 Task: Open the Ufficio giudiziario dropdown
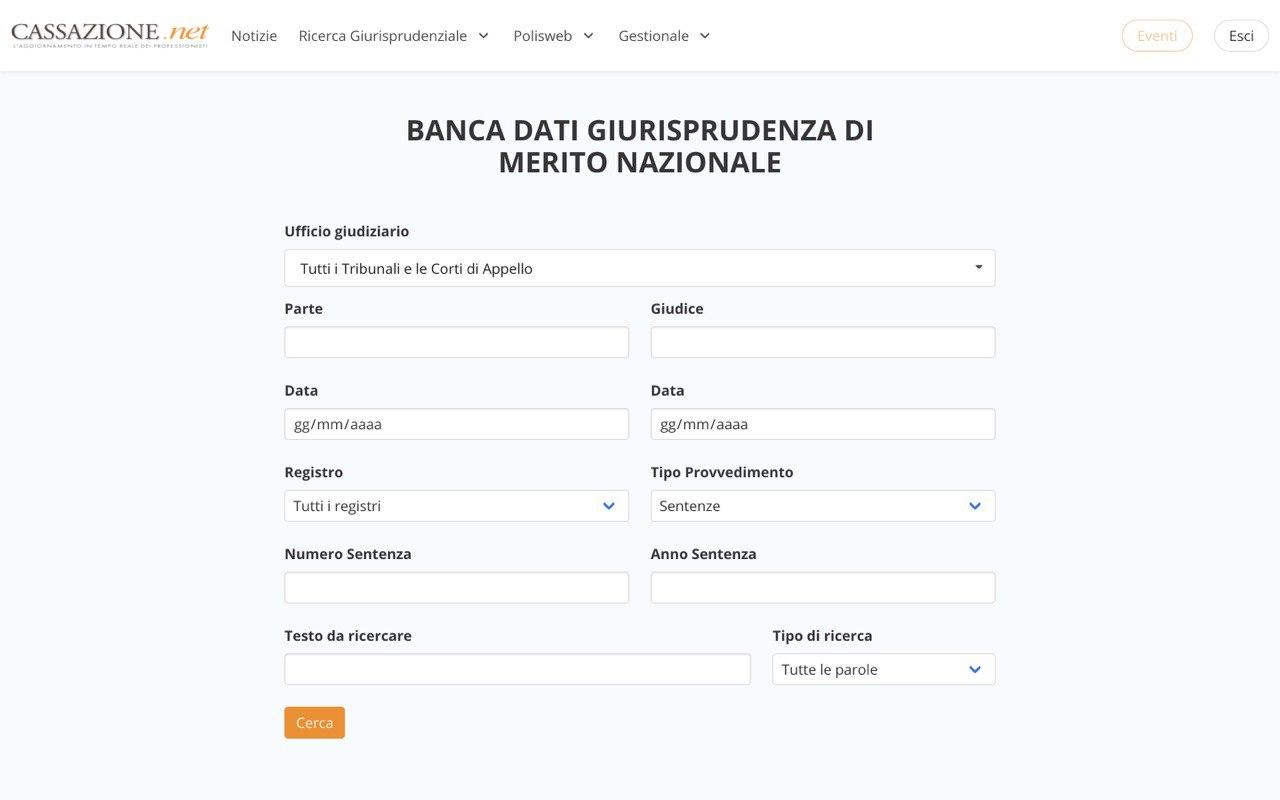[x=640, y=268]
